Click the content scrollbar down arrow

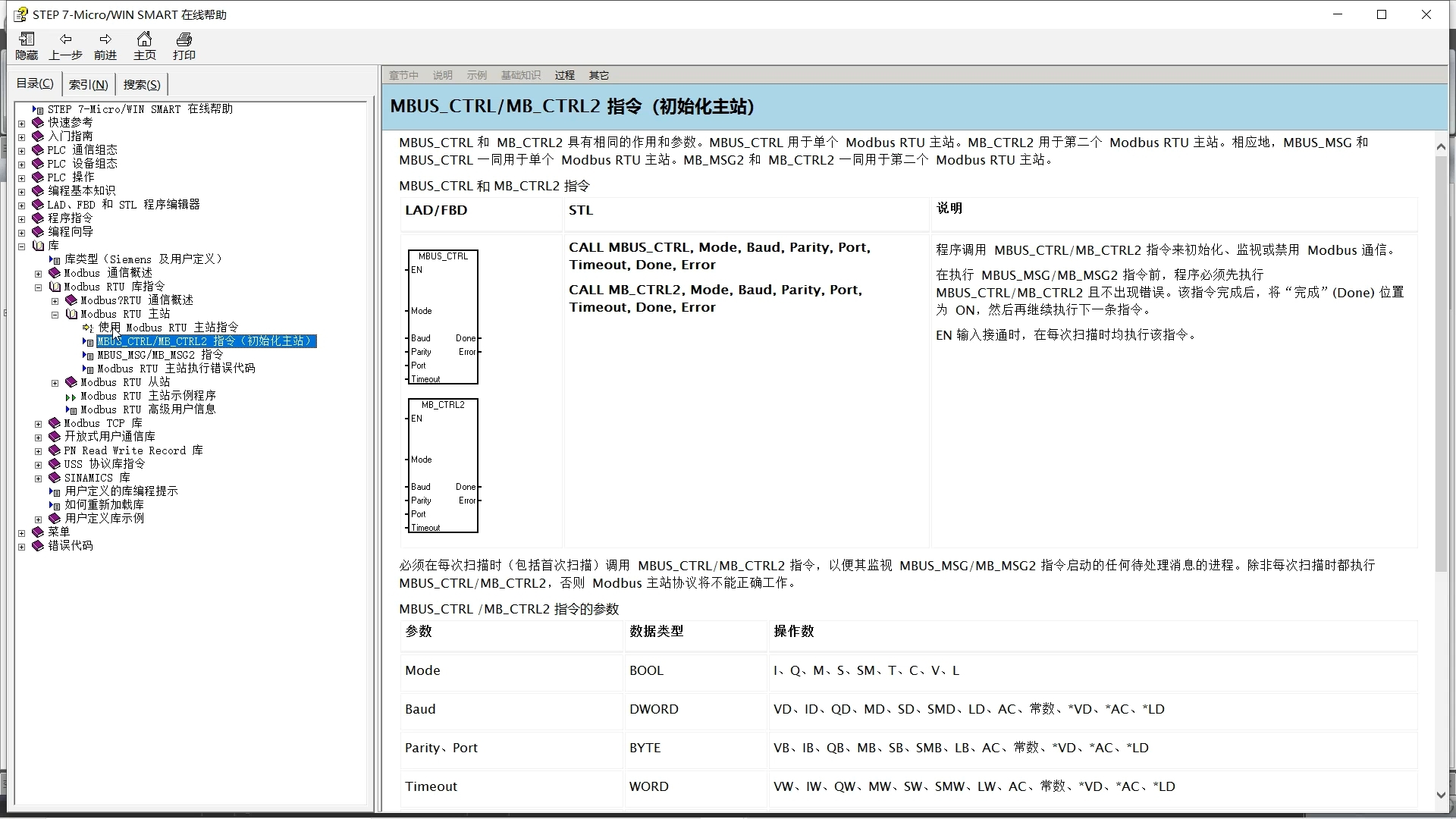tap(1441, 795)
